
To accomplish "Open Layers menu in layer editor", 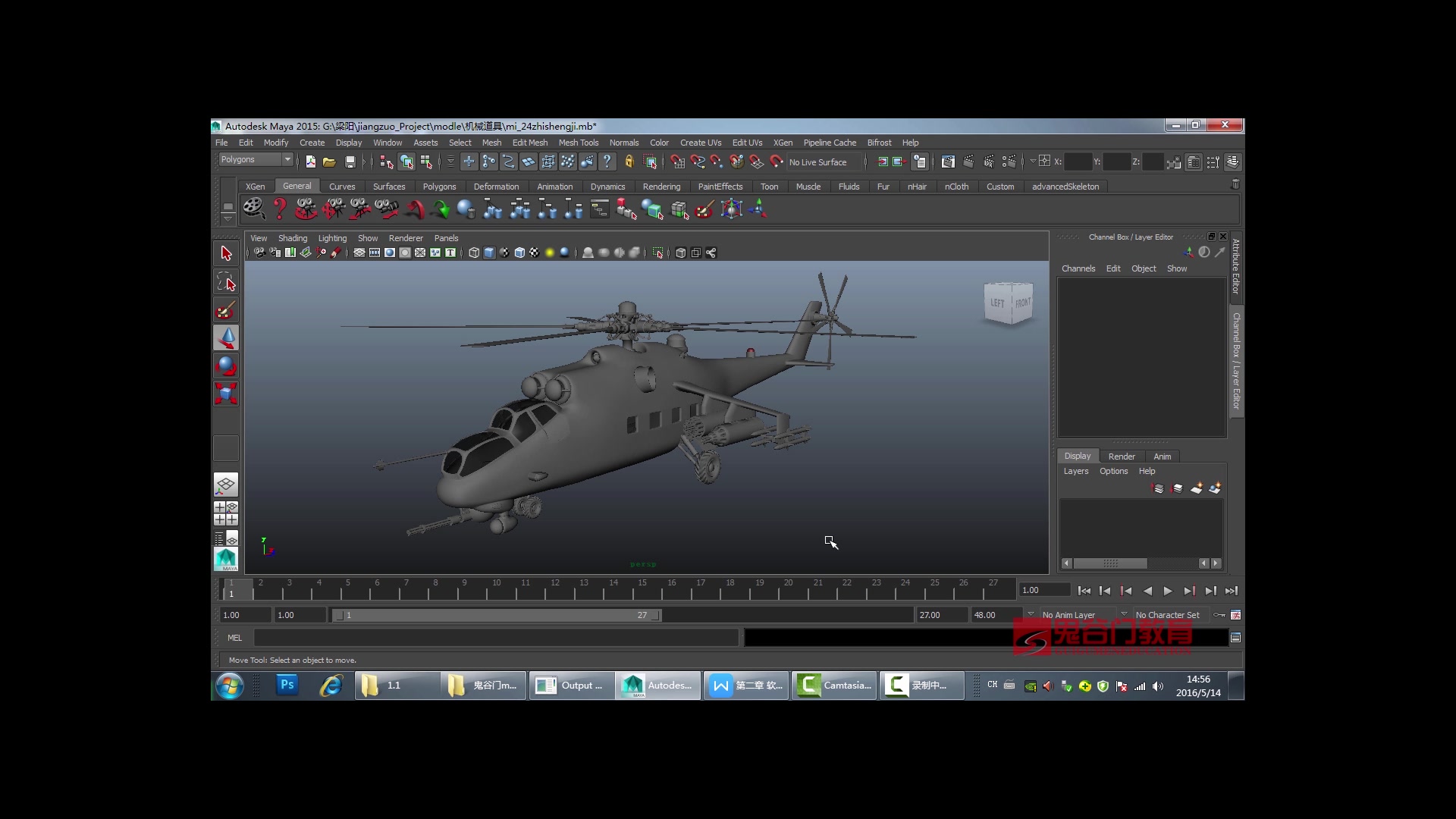I will click(1075, 472).
